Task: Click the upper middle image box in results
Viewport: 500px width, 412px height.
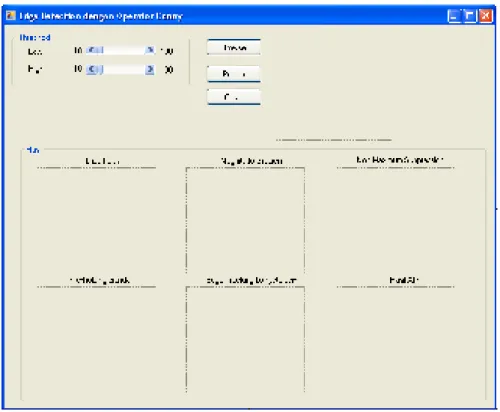Action: pyautogui.click(x=245, y=220)
